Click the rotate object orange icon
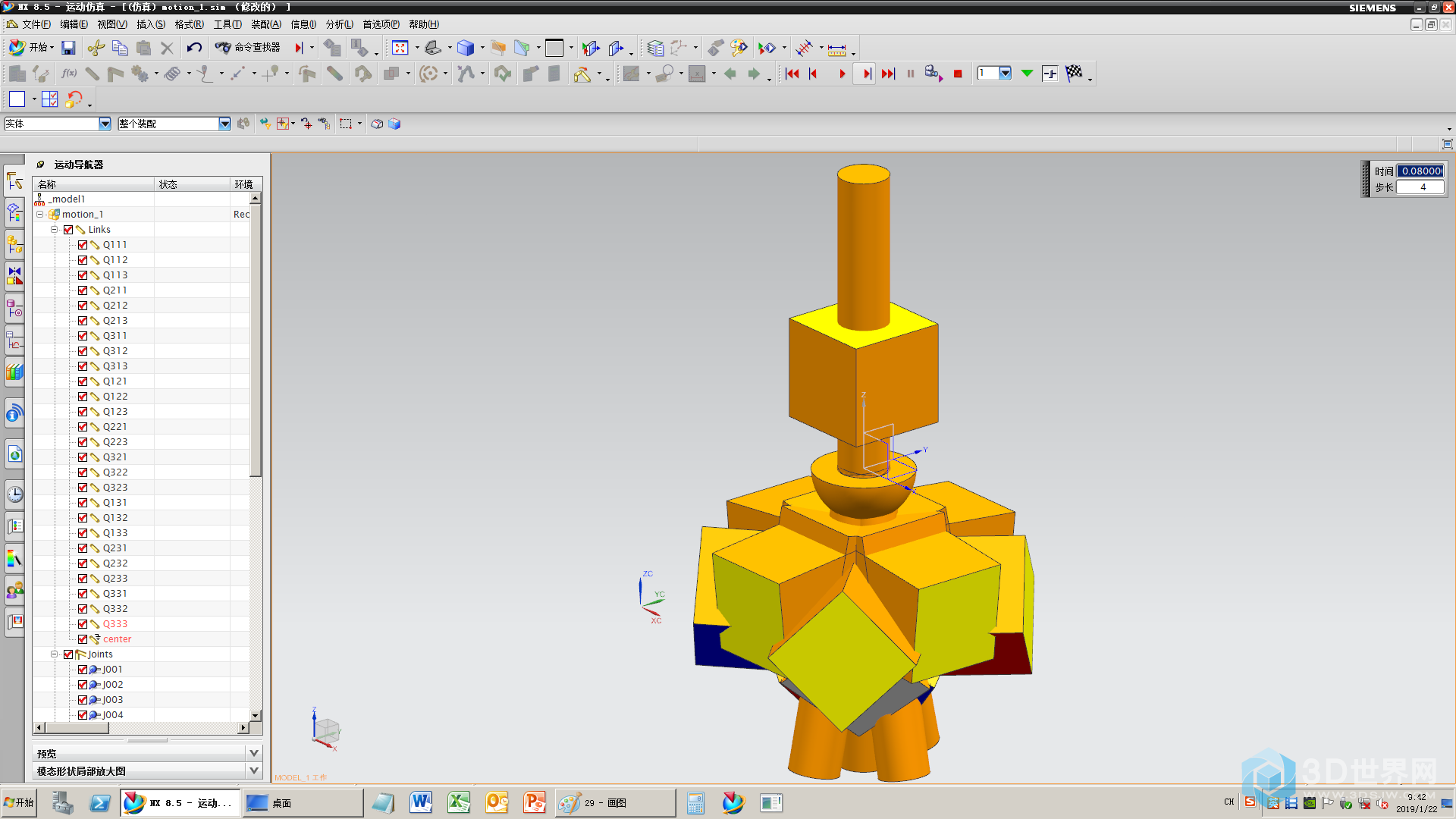Image resolution: width=1456 pixels, height=819 pixels. [x=74, y=99]
